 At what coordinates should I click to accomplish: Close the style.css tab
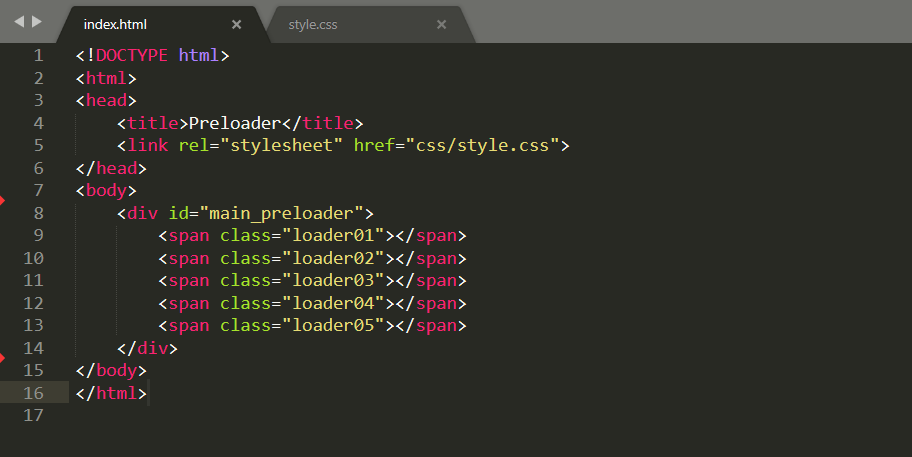click(x=441, y=24)
